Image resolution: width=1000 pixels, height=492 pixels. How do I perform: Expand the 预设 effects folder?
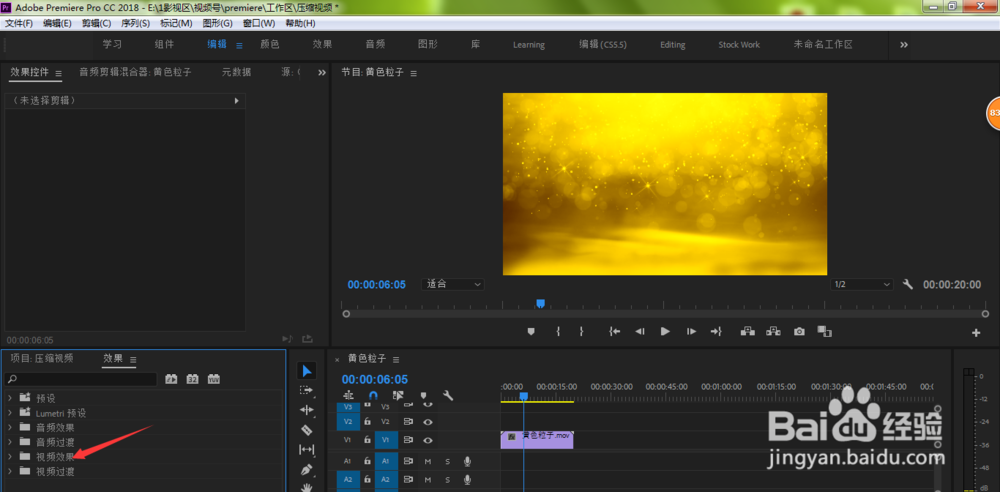pyautogui.click(x=10, y=398)
